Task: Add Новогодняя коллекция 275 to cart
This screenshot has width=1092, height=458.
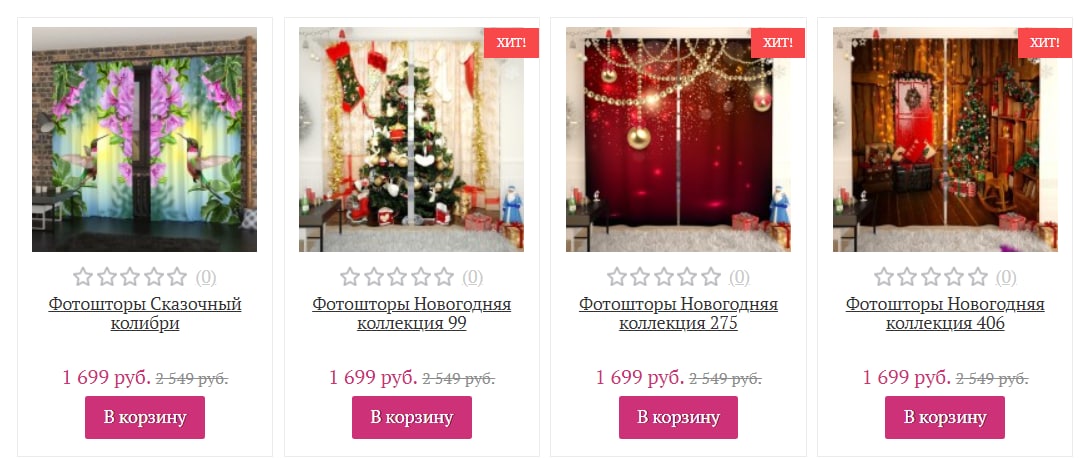Action: pyautogui.click(x=678, y=418)
